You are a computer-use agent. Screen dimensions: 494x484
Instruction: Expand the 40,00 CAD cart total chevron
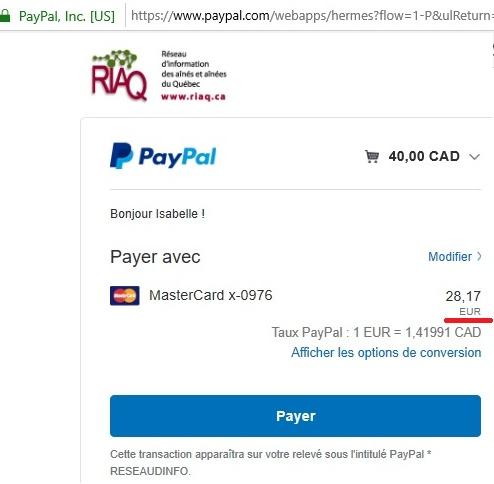click(x=474, y=157)
